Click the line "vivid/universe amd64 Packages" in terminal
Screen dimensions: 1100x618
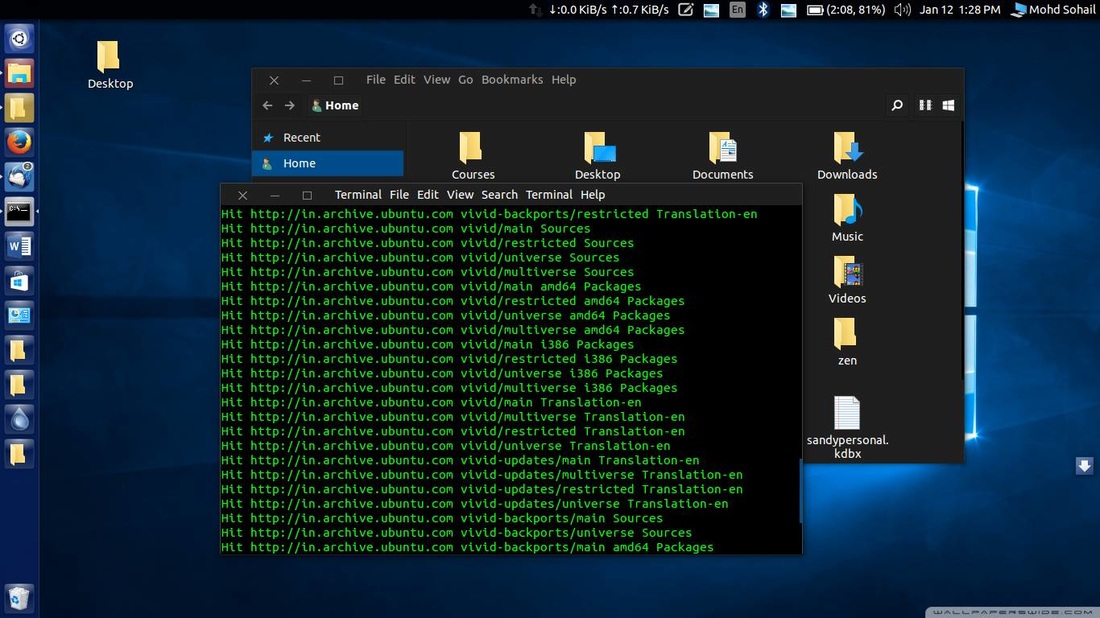(x=445, y=316)
